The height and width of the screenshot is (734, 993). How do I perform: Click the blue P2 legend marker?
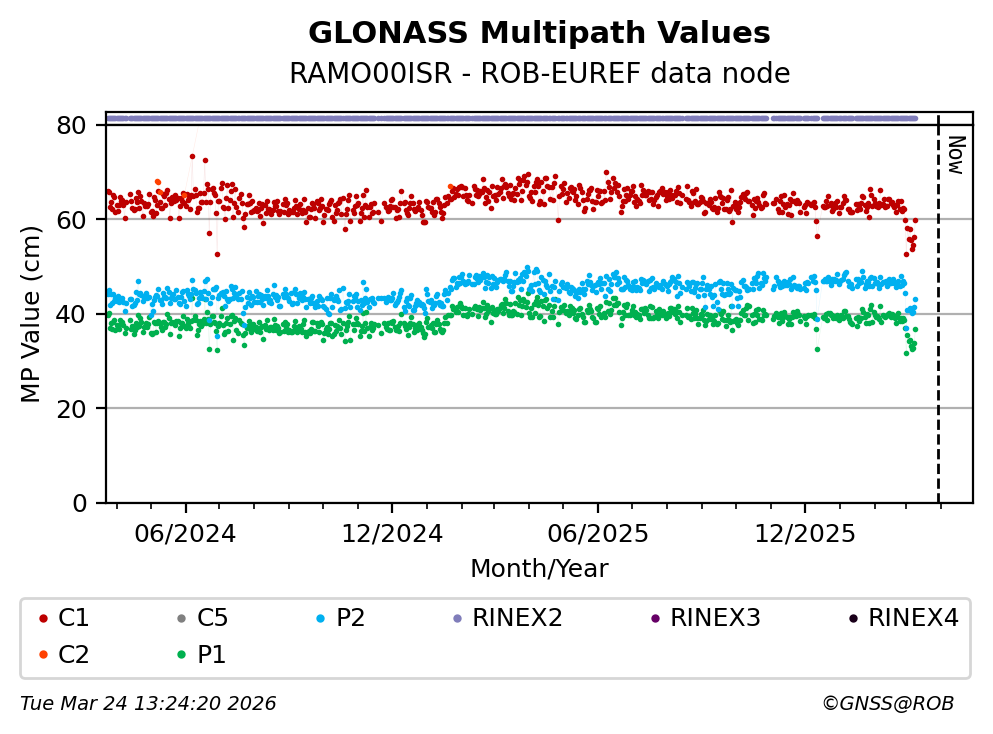tap(320, 619)
